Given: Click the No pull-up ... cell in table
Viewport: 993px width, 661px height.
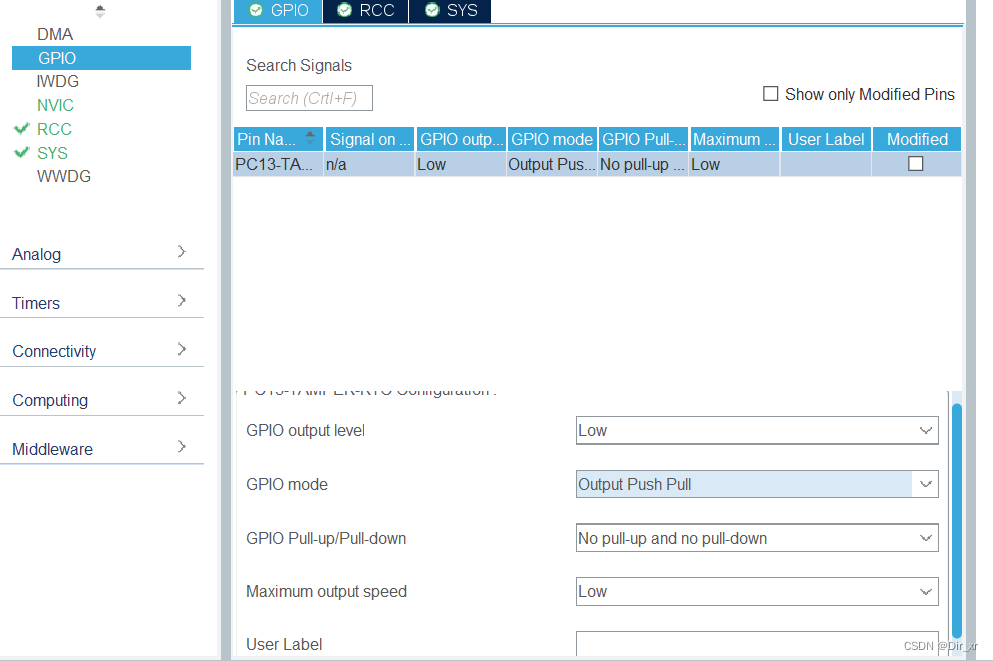Looking at the screenshot, I should click(x=643, y=165).
